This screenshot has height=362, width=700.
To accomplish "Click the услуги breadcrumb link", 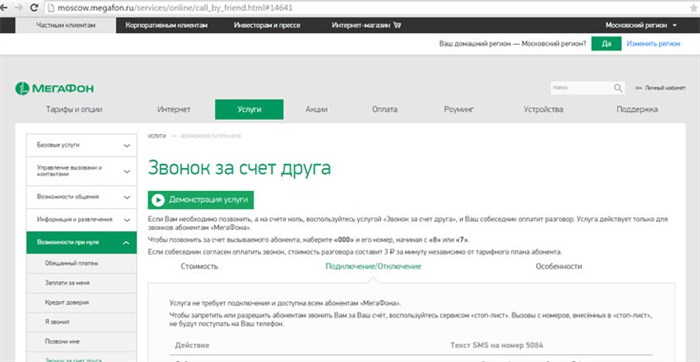I will tap(157, 136).
